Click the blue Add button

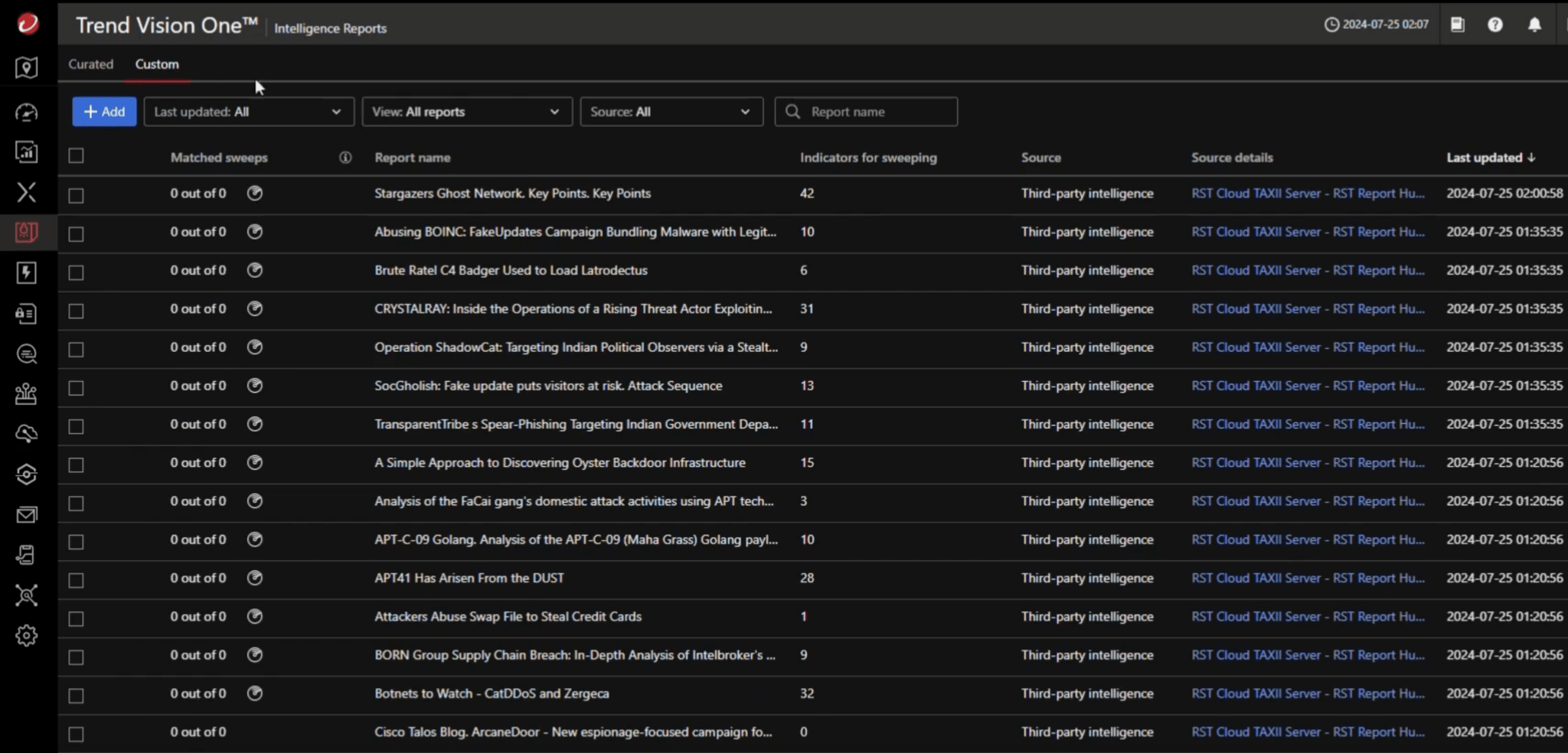104,112
